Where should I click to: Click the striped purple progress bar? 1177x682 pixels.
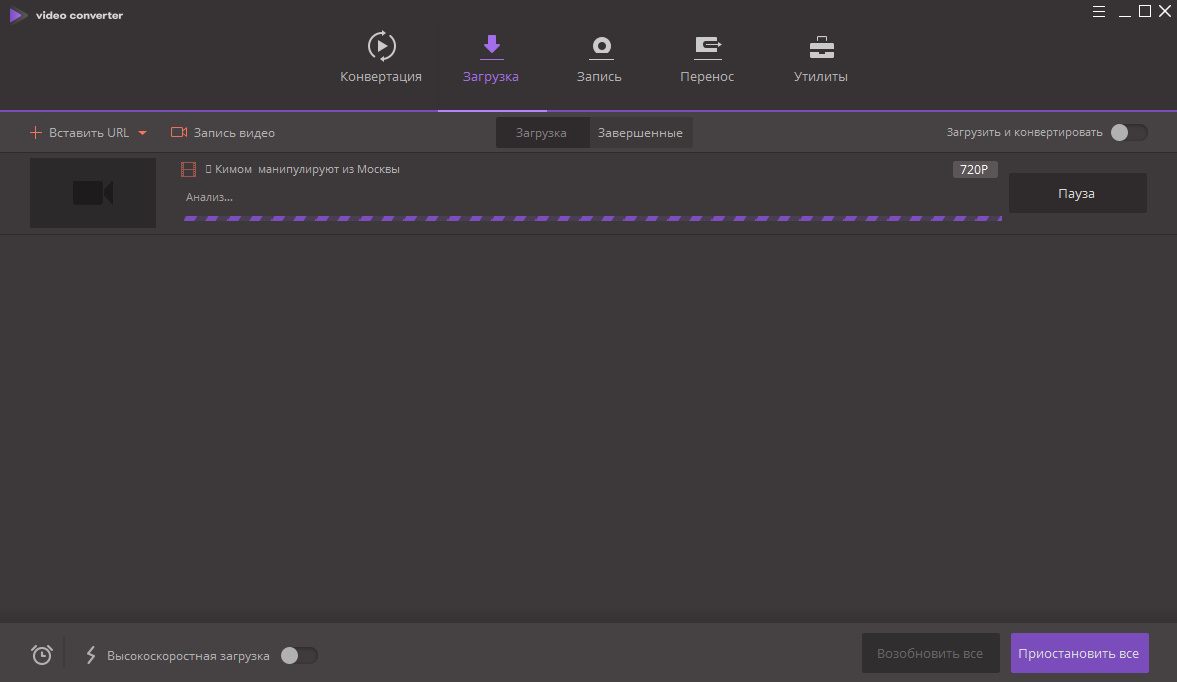593,218
